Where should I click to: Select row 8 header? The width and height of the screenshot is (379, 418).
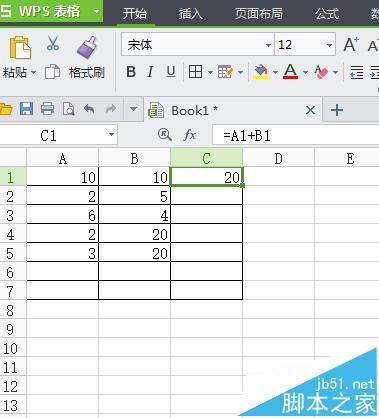pos(13,310)
